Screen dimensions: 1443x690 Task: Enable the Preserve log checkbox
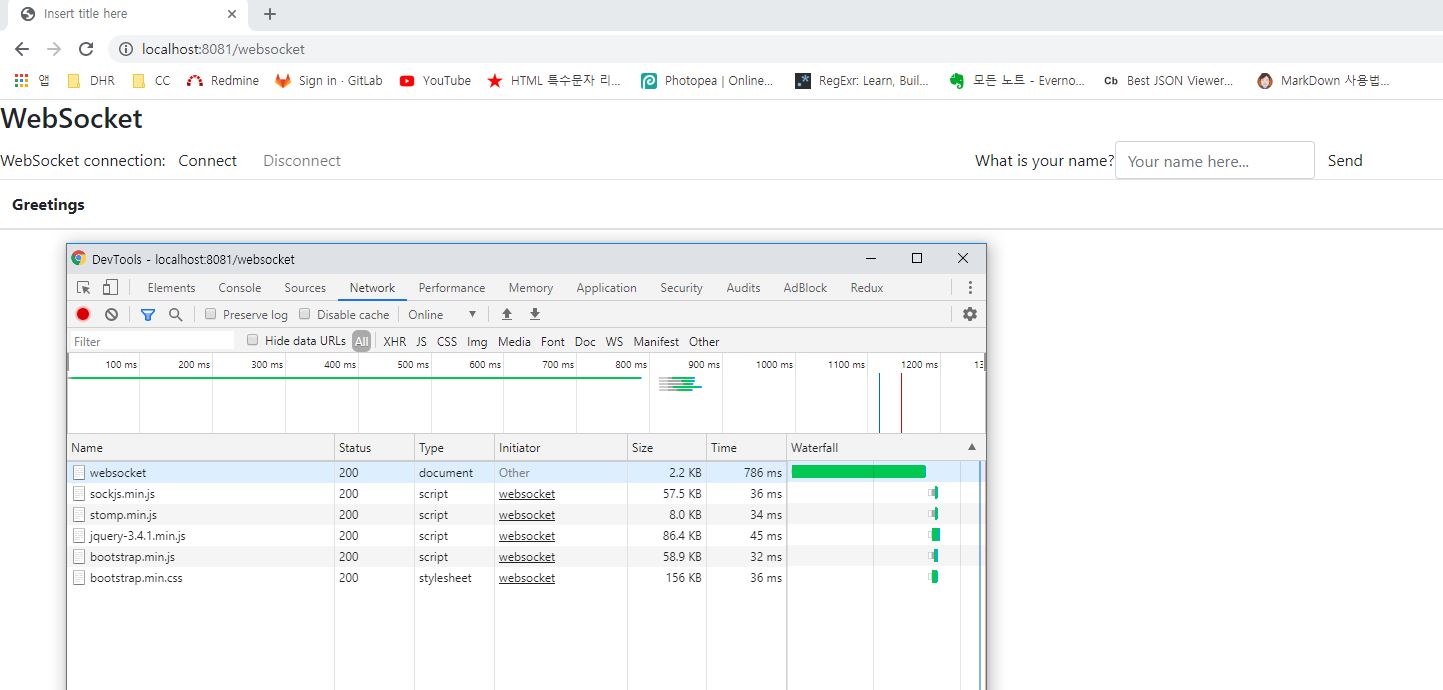click(210, 314)
